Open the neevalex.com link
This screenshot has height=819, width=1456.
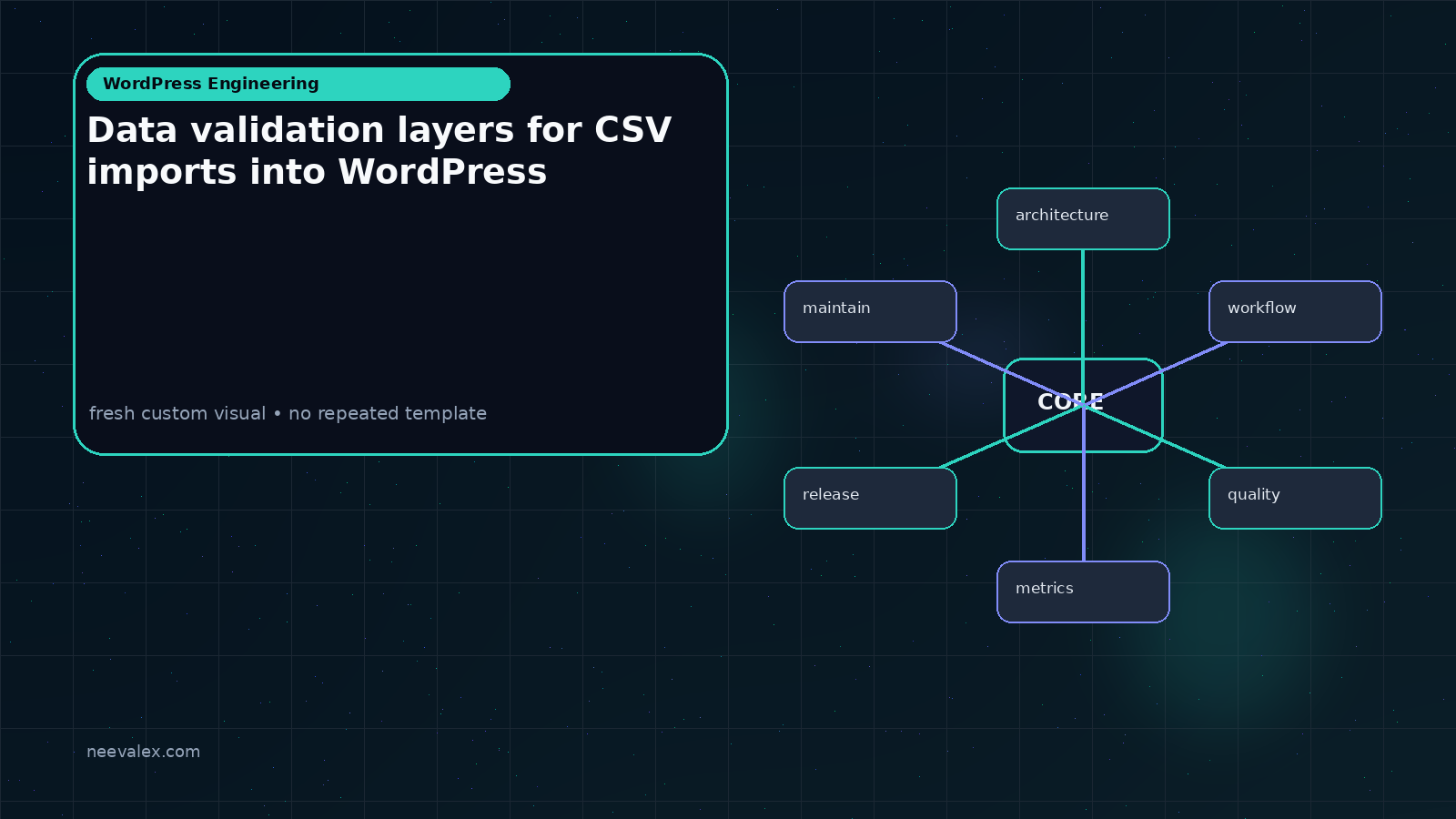143,752
